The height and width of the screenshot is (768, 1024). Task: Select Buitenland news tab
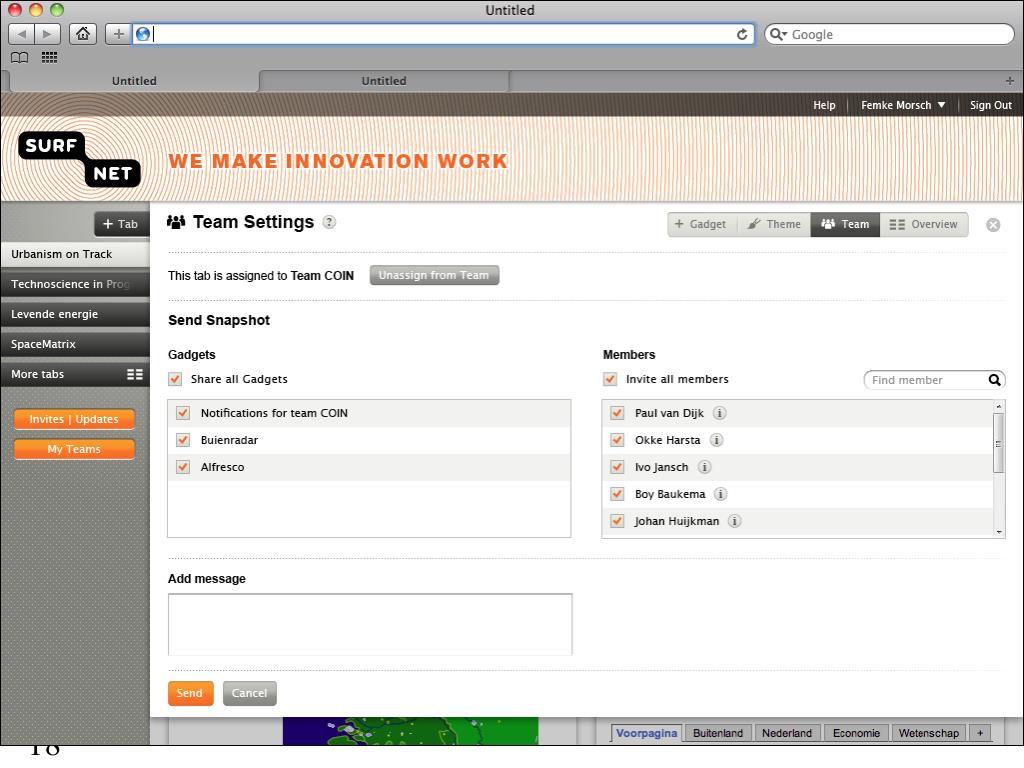[718, 733]
